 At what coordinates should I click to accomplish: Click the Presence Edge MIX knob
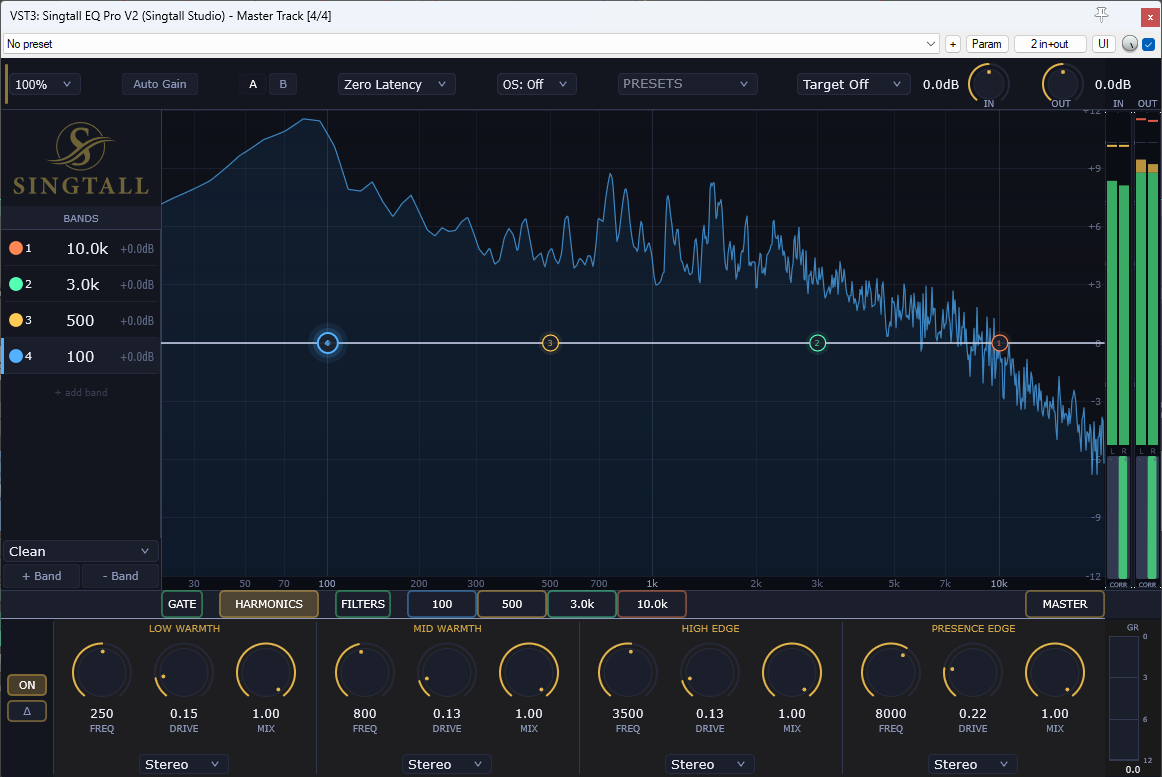tap(1055, 672)
